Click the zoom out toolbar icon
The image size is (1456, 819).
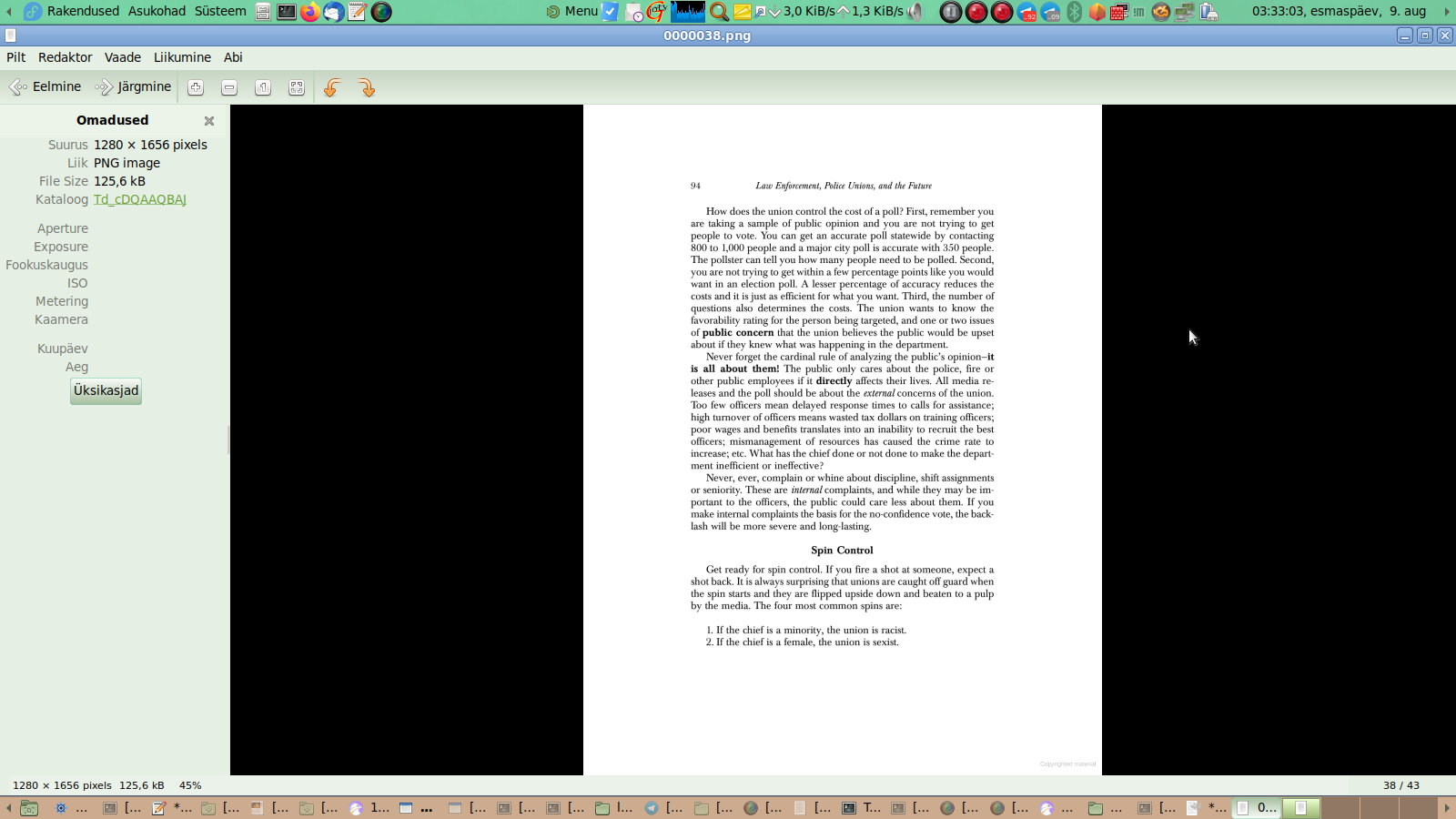pos(229,87)
